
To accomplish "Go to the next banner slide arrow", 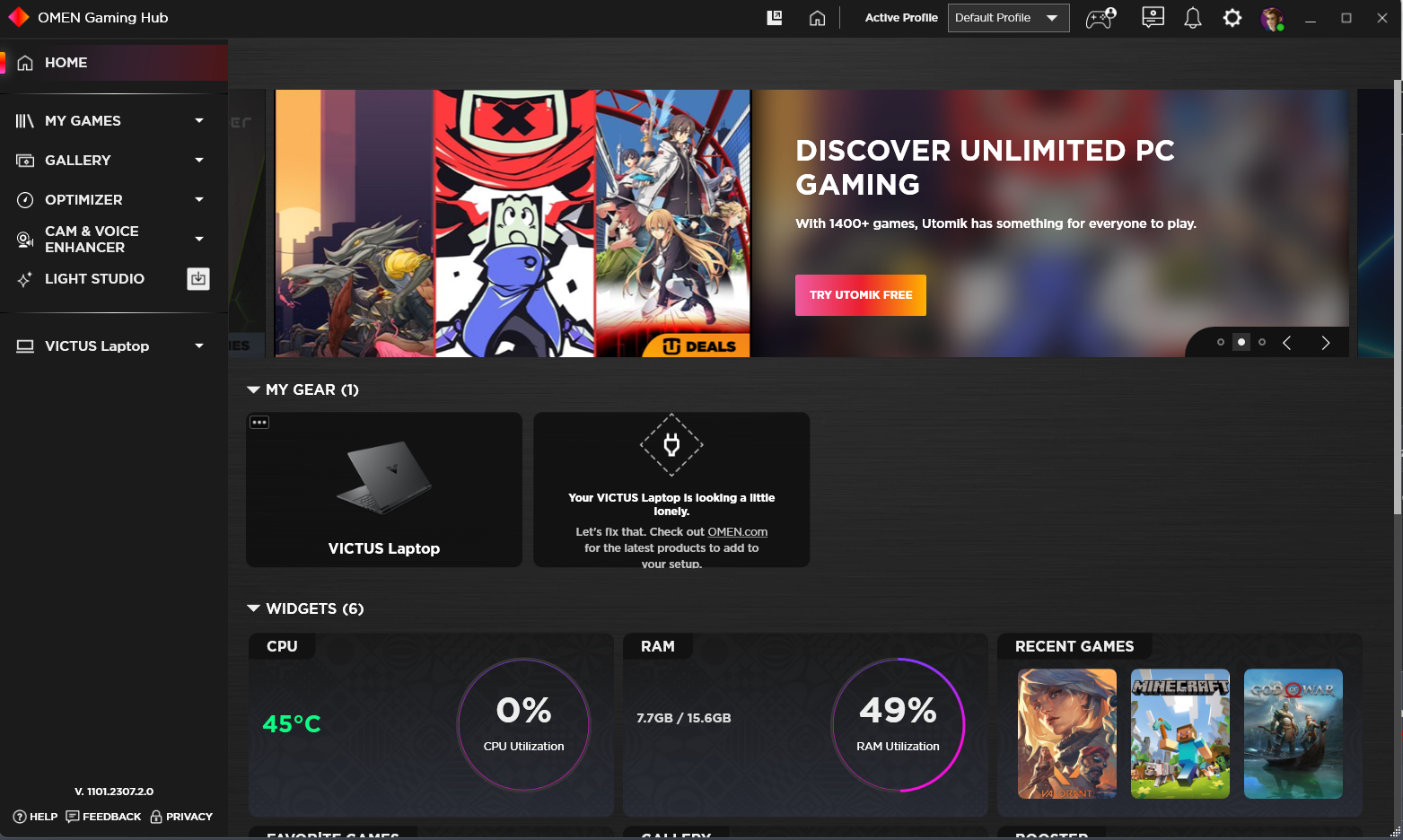I will click(x=1325, y=343).
